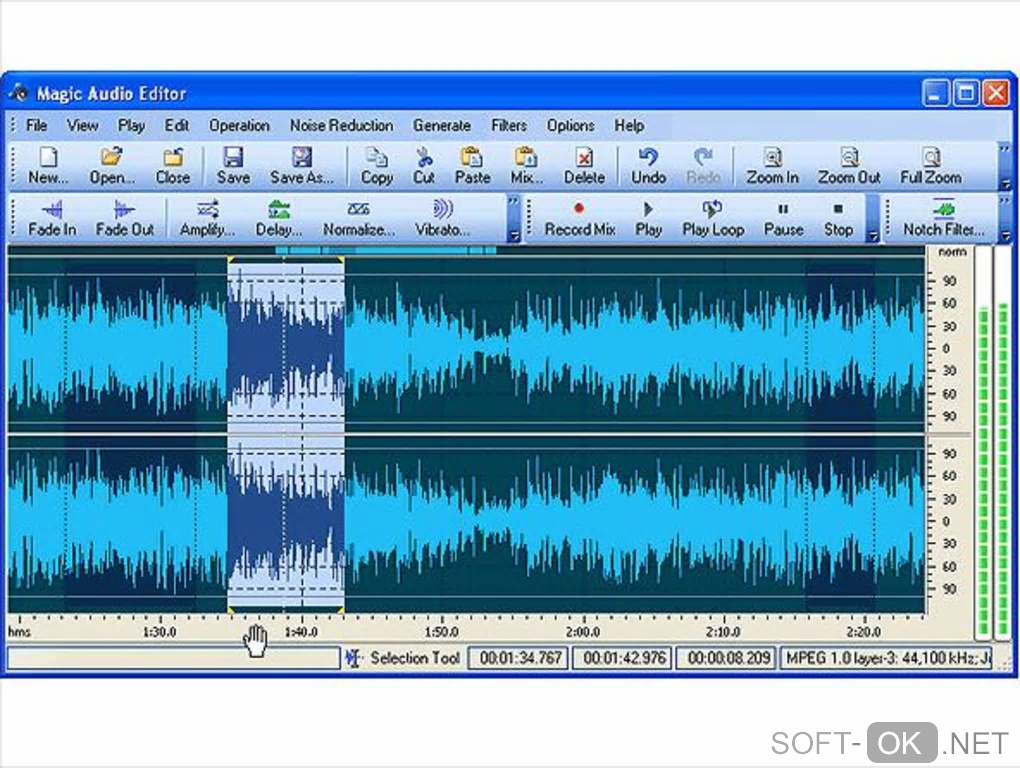Screen dimensions: 1020x768
Task: Start Record Mix
Action: click(579, 210)
